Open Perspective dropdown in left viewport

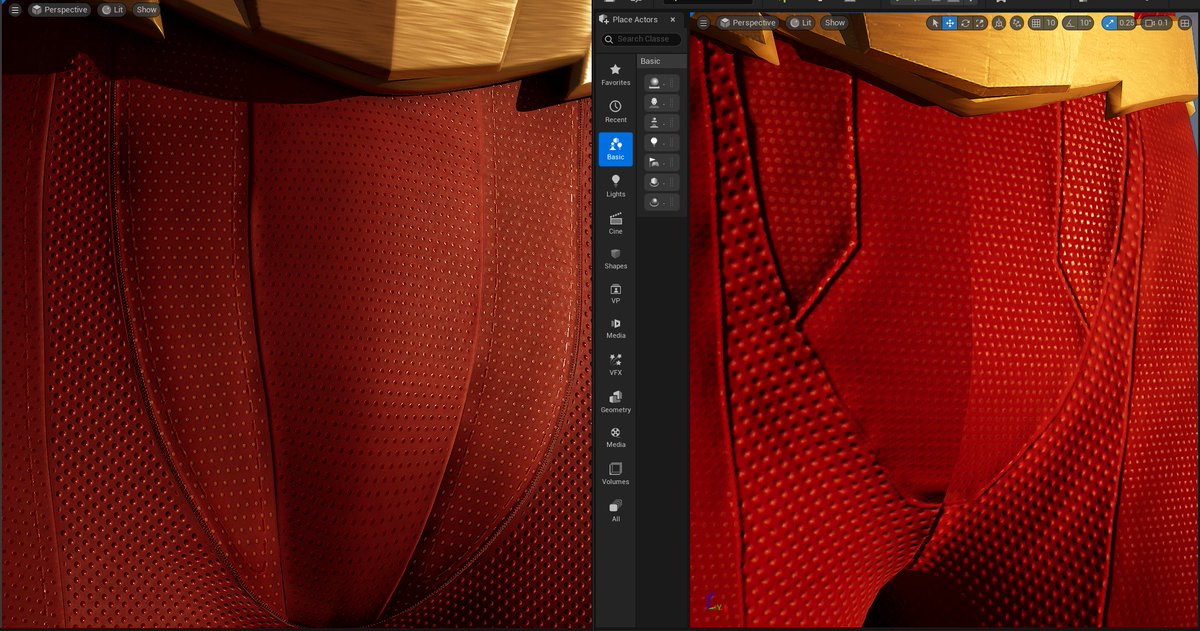[x=59, y=9]
